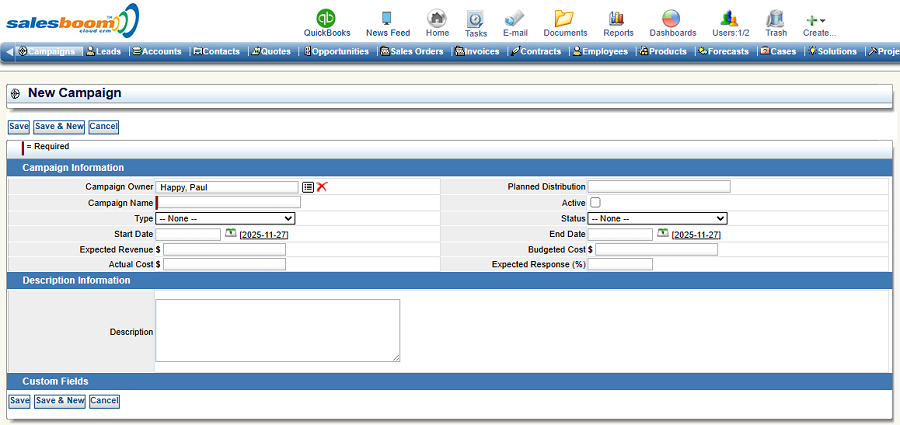Open the Create menu dropdown arrow
Viewport: 900px width, 425px height.
click(x=823, y=20)
